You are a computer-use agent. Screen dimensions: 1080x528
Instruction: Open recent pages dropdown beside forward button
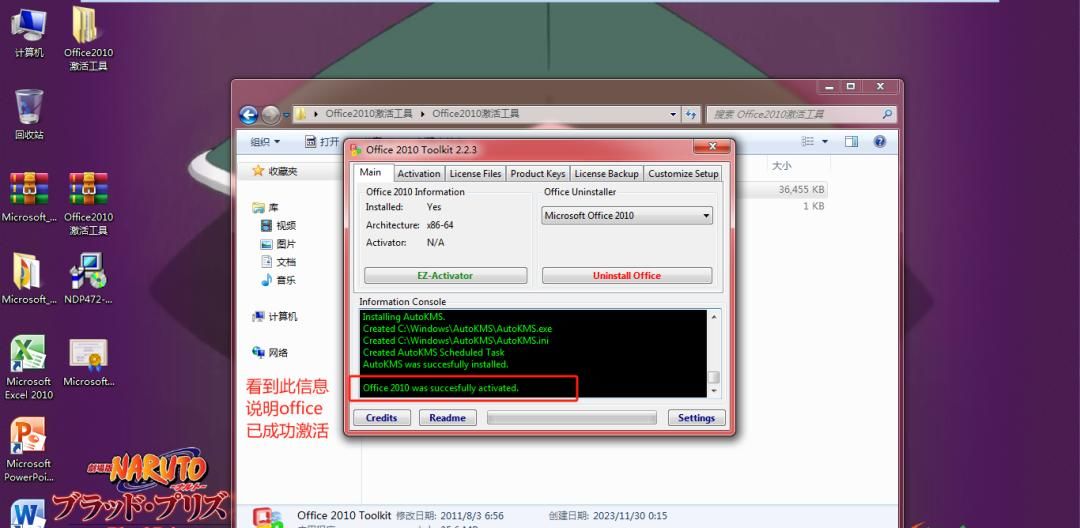click(x=287, y=114)
